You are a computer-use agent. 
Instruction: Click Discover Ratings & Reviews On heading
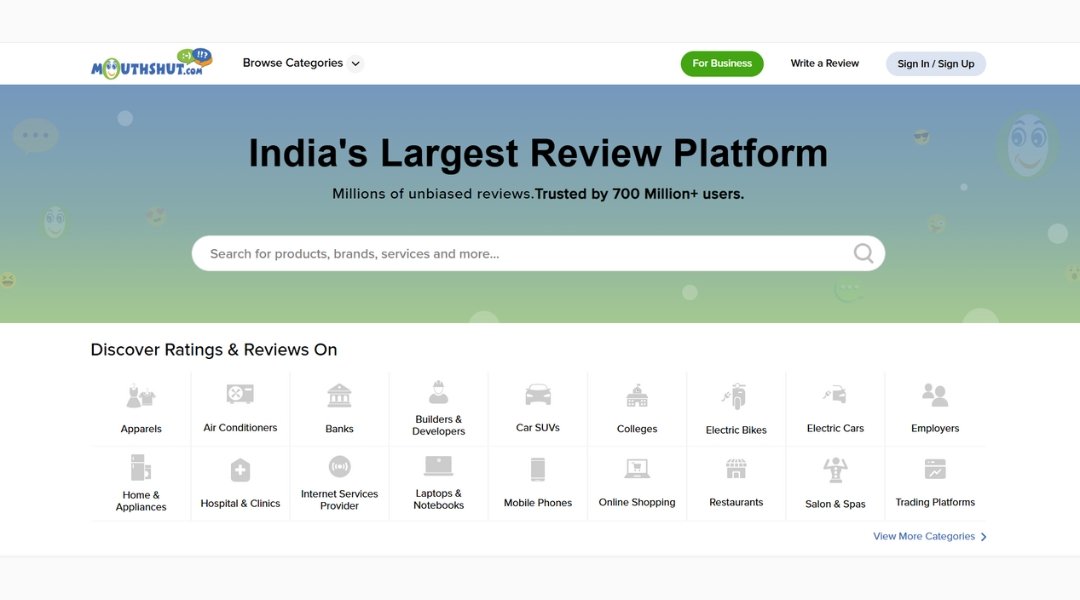click(214, 350)
